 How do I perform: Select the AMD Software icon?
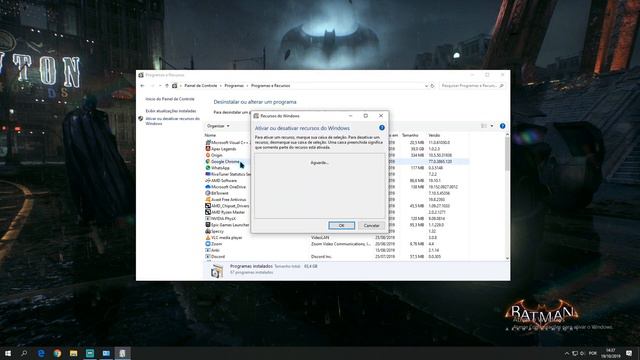(208, 180)
